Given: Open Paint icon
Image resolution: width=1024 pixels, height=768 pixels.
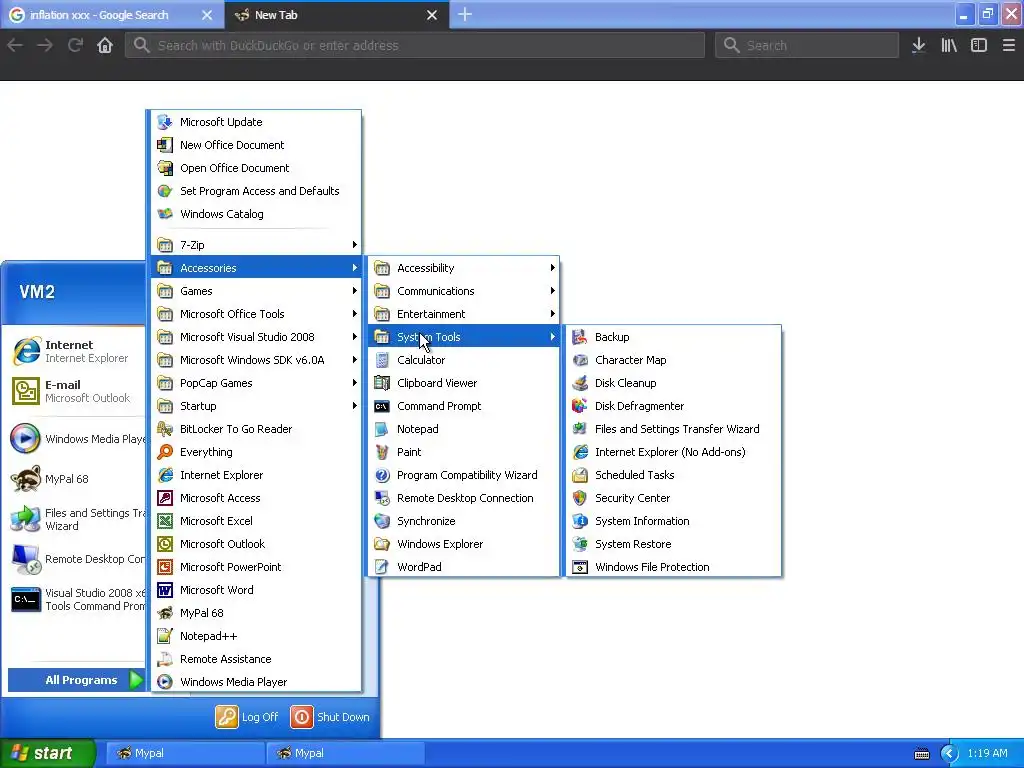Looking at the screenshot, I should point(382,452).
